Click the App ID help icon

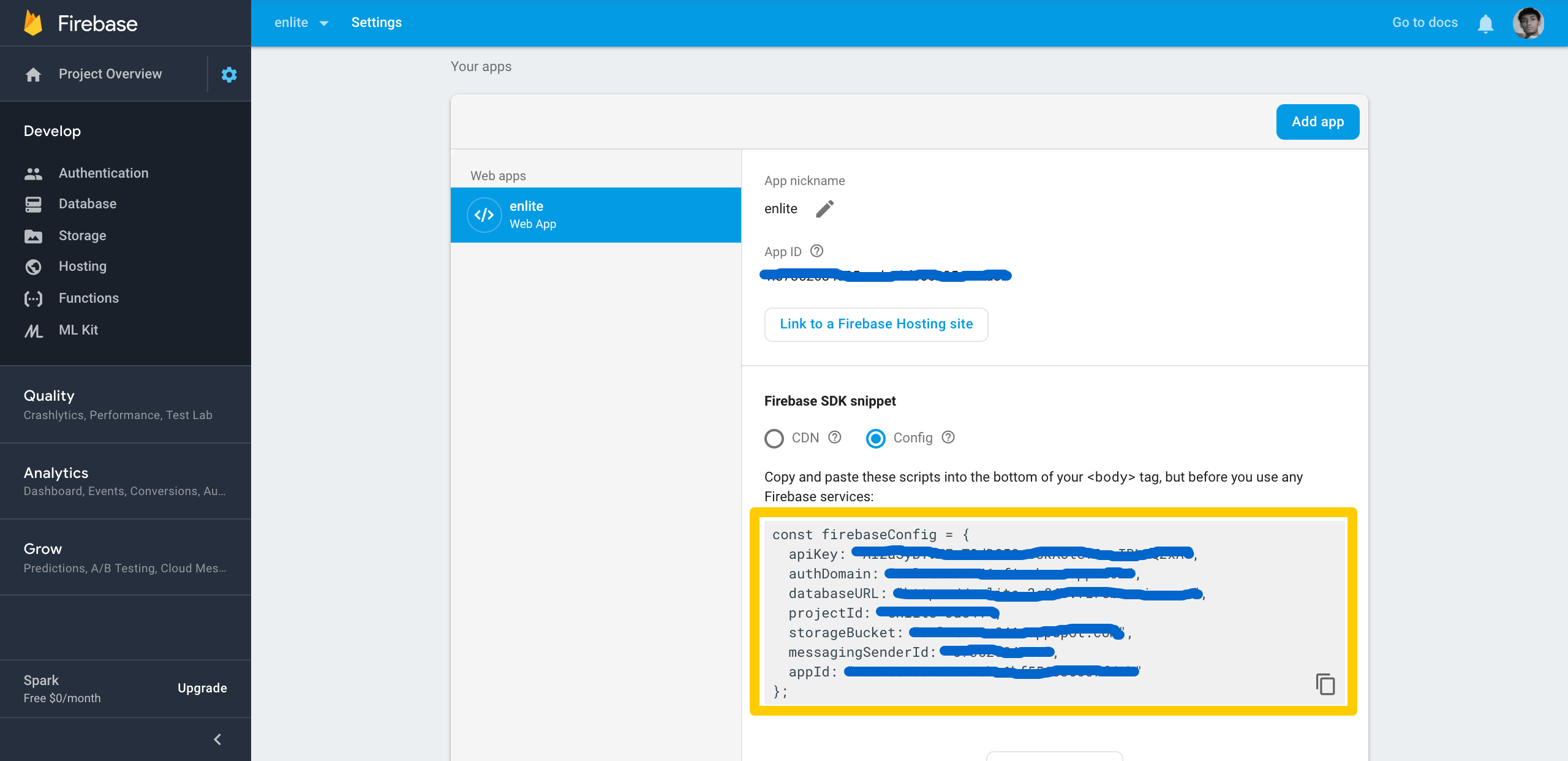(x=816, y=251)
